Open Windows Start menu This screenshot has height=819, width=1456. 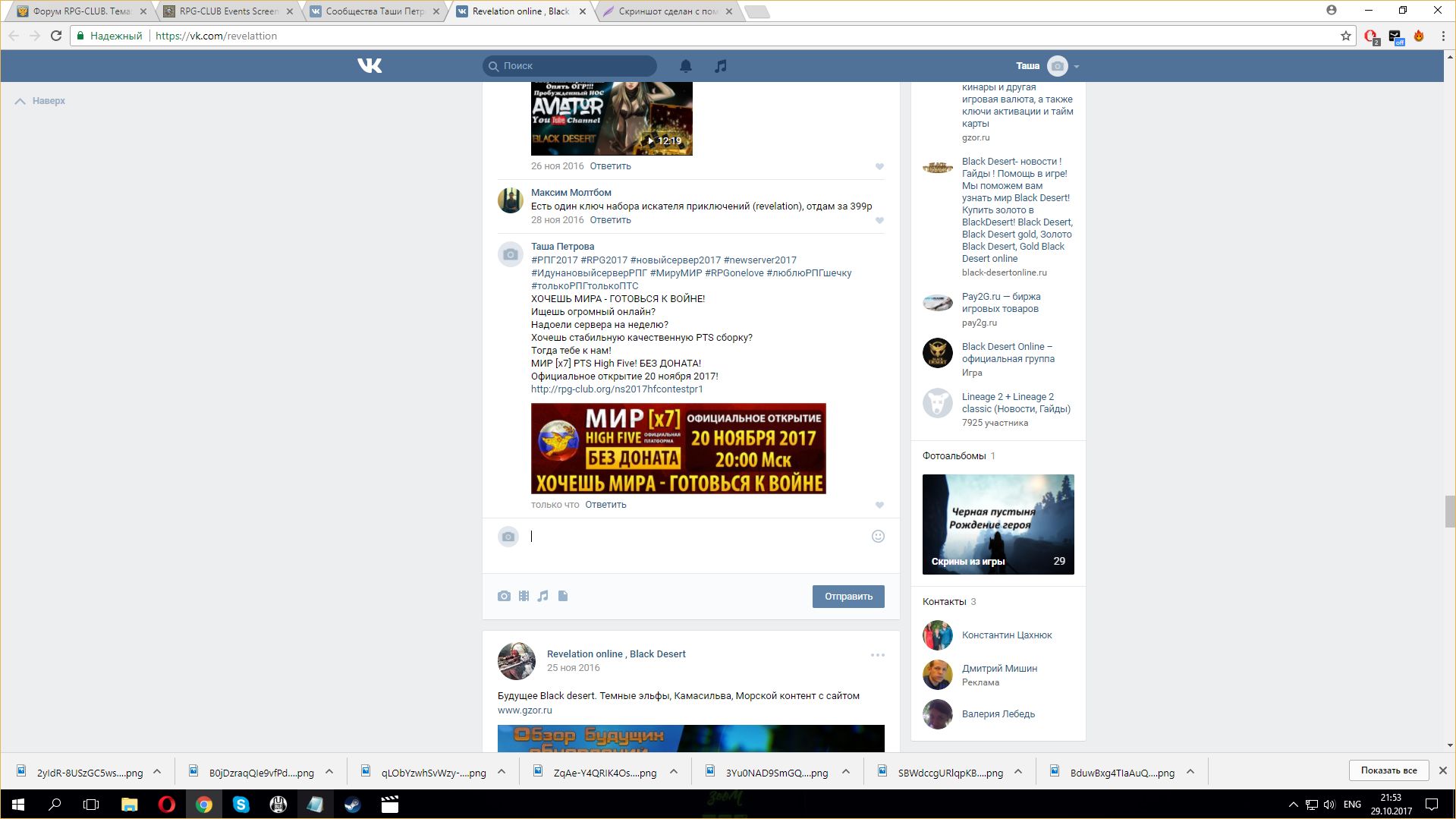18,805
